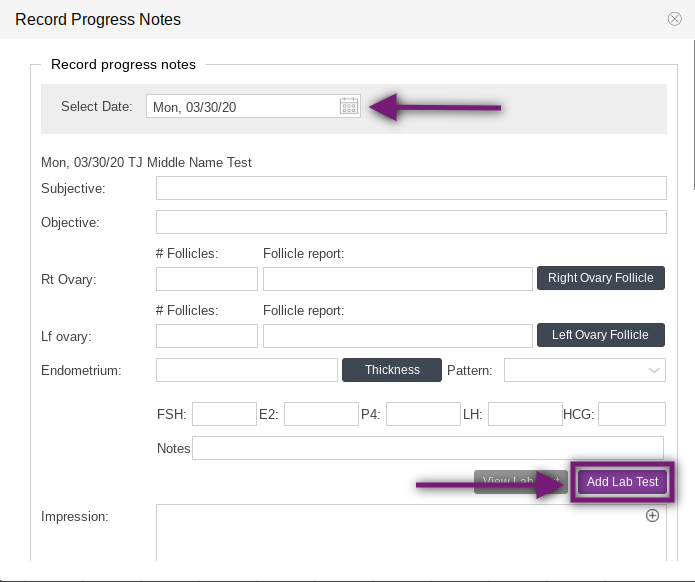Click the FSH value input
695x582 pixels.
click(224, 414)
